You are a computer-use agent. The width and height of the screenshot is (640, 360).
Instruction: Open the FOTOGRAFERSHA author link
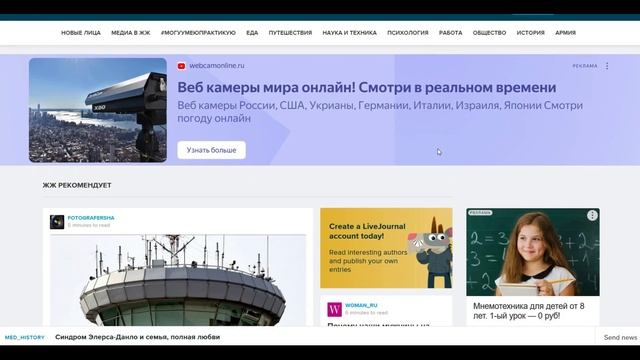[x=91, y=218]
